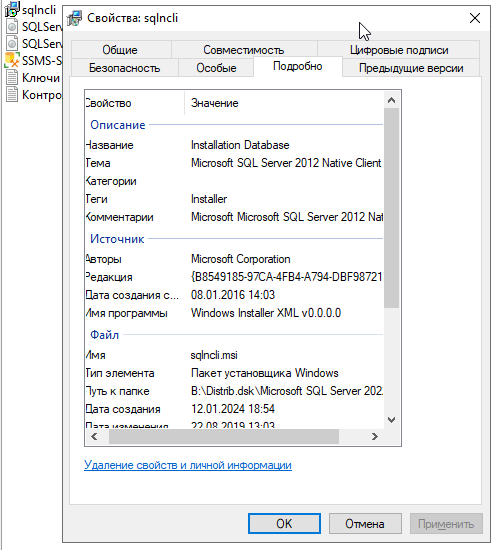
Task: Click the vertical scrollbar thumb
Action: click(x=392, y=208)
